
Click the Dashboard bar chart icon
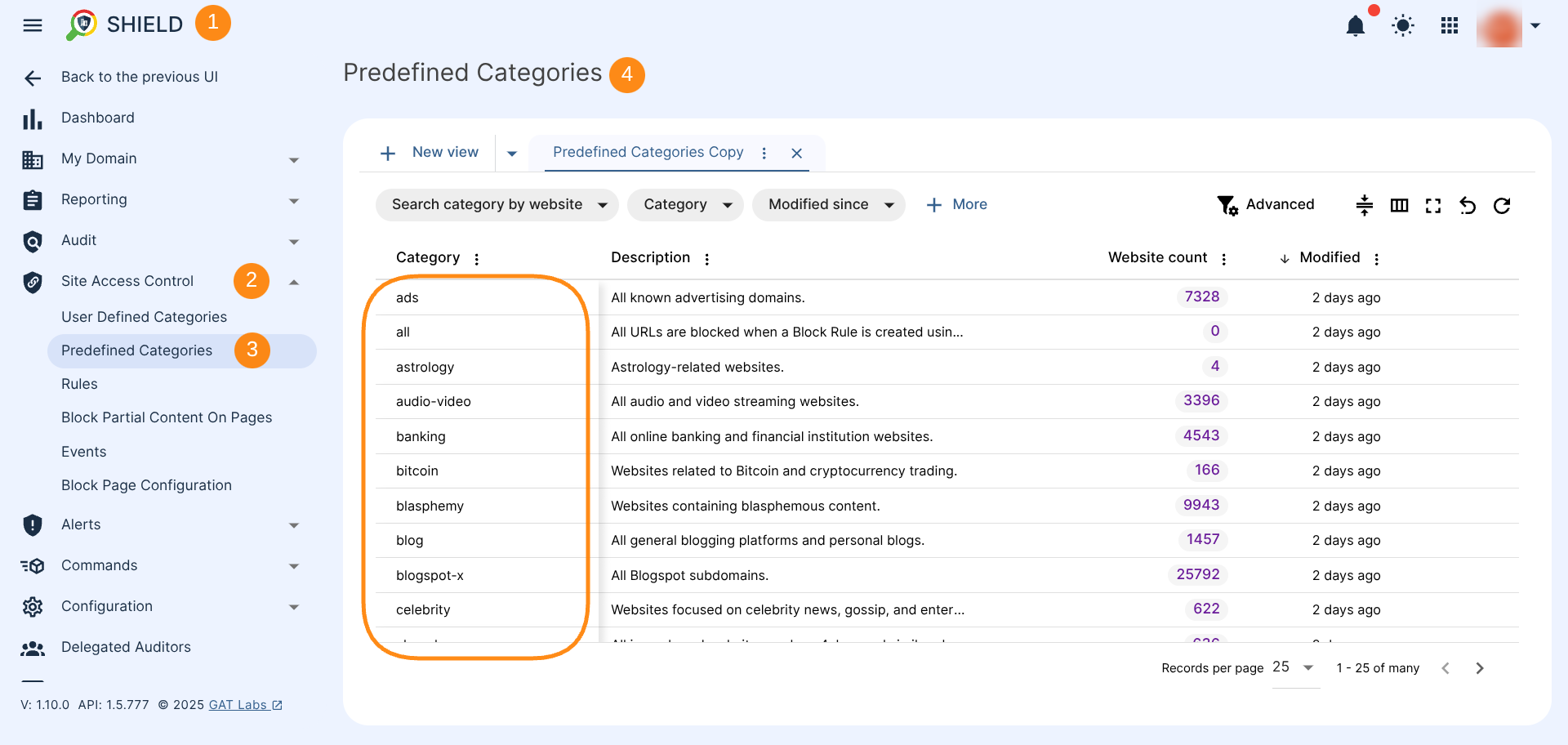(33, 118)
